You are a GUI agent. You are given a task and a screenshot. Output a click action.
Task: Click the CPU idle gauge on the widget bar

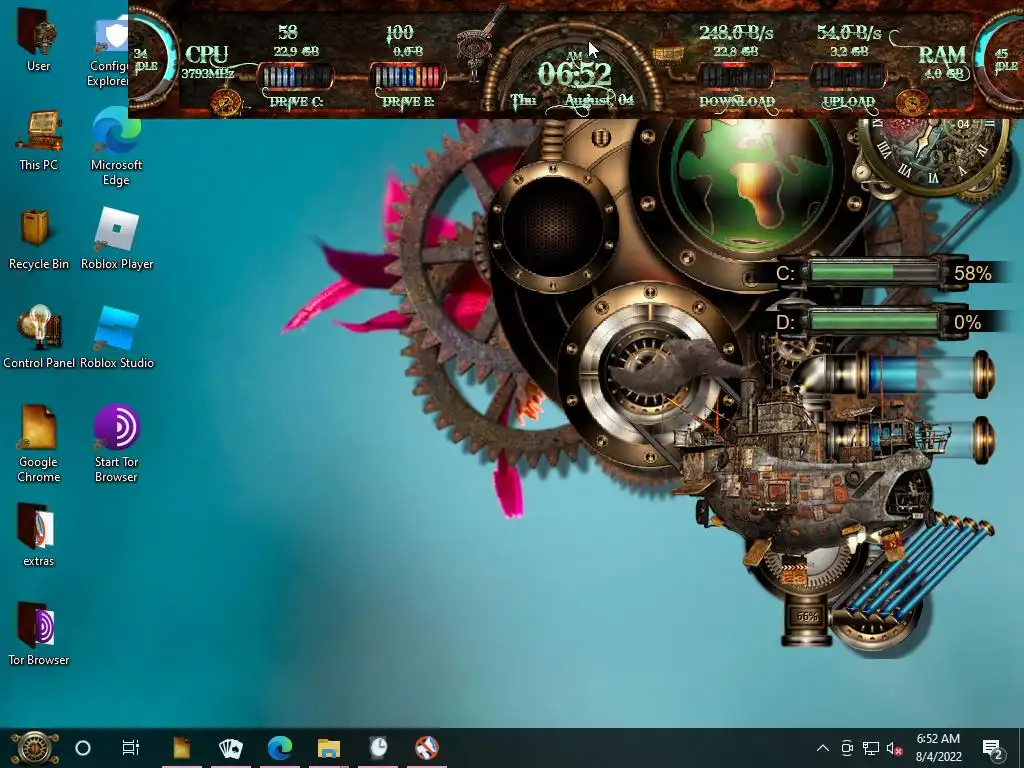[x=150, y=60]
